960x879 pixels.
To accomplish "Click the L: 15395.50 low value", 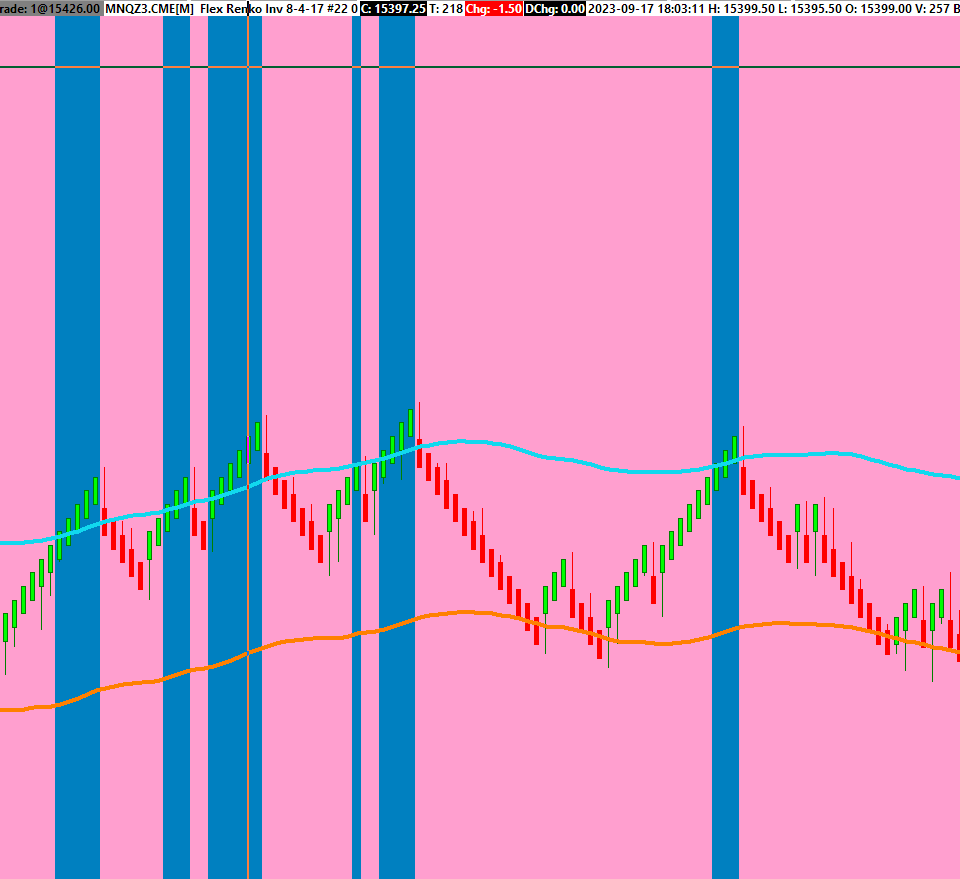I will [x=809, y=9].
